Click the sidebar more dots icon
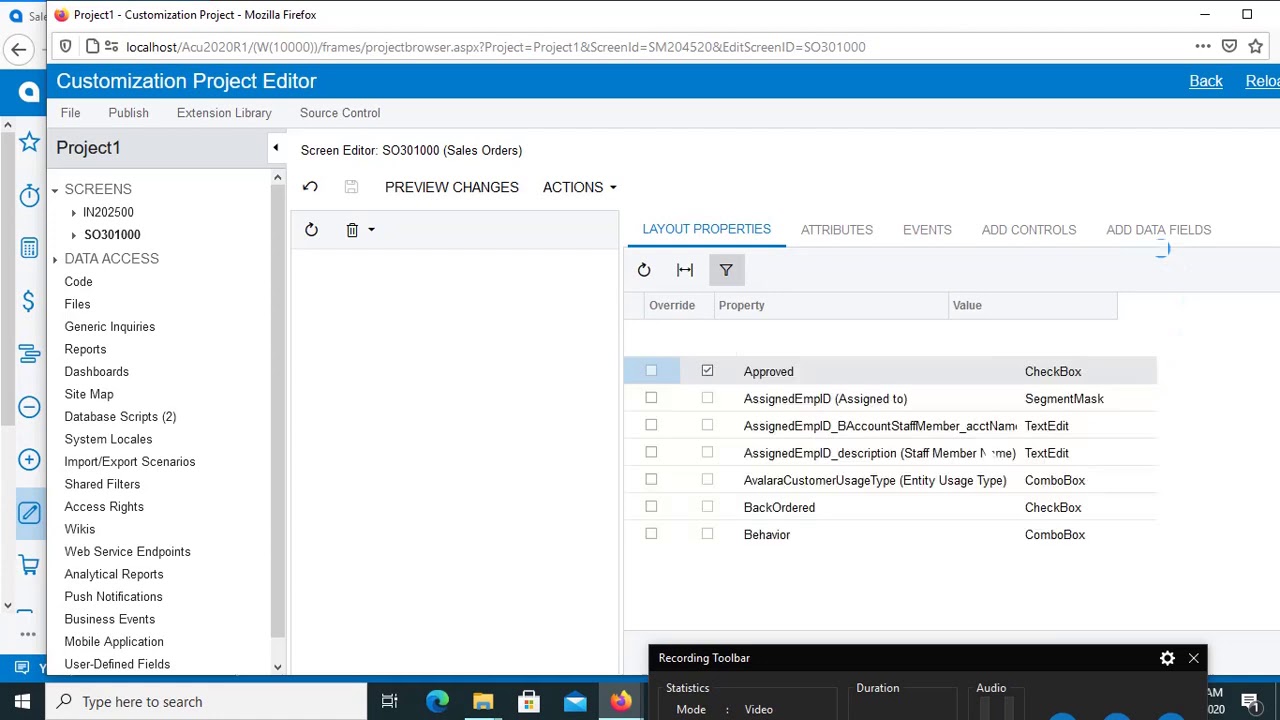The width and height of the screenshot is (1280, 720). (28, 634)
